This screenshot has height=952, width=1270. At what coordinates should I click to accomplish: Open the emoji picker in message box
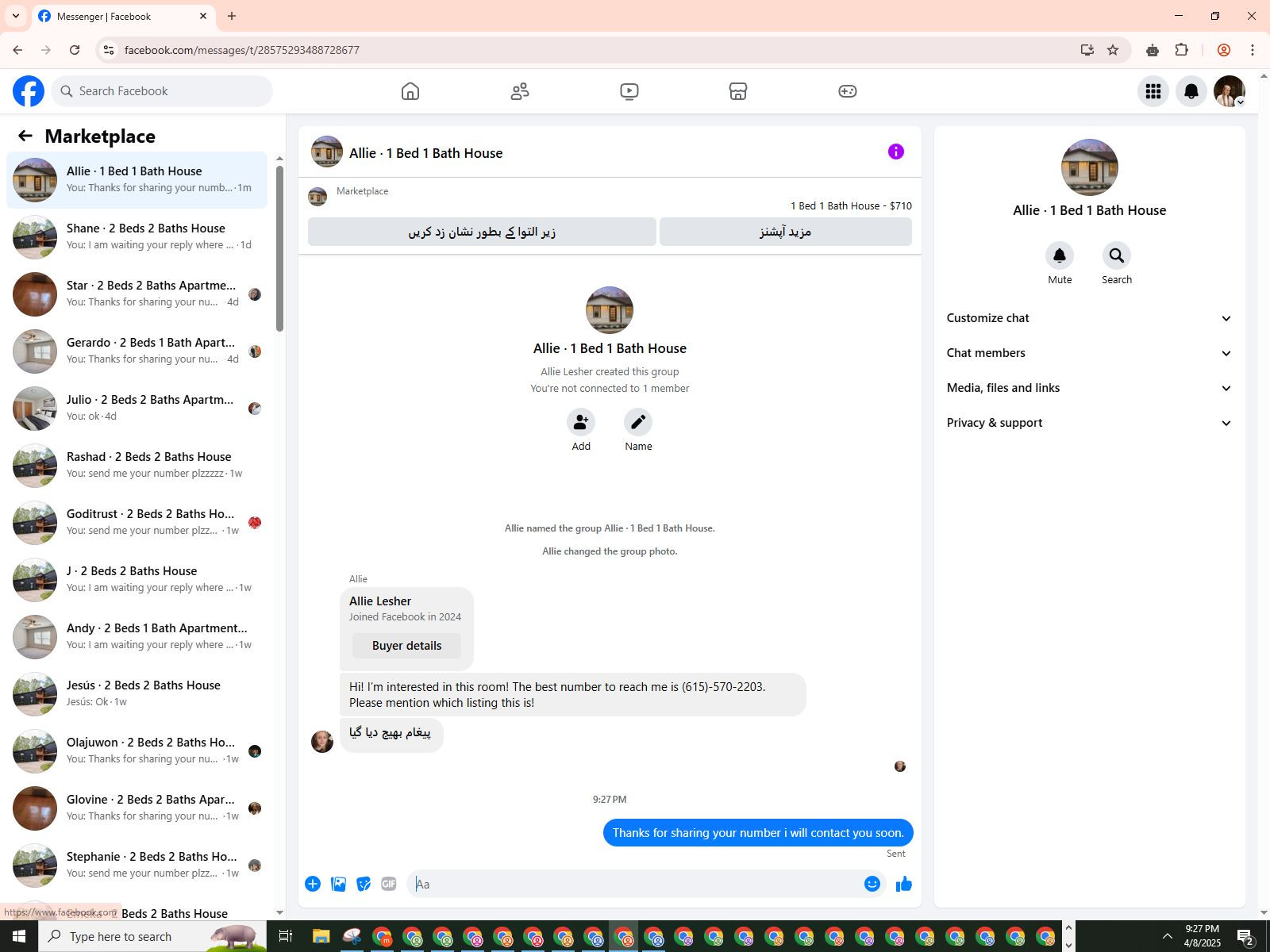tap(872, 884)
